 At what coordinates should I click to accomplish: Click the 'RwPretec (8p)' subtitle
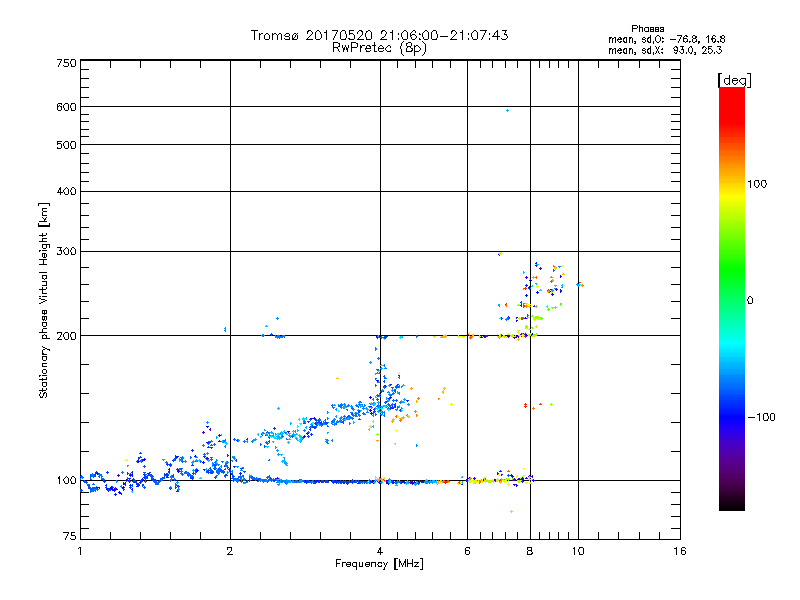click(379, 48)
